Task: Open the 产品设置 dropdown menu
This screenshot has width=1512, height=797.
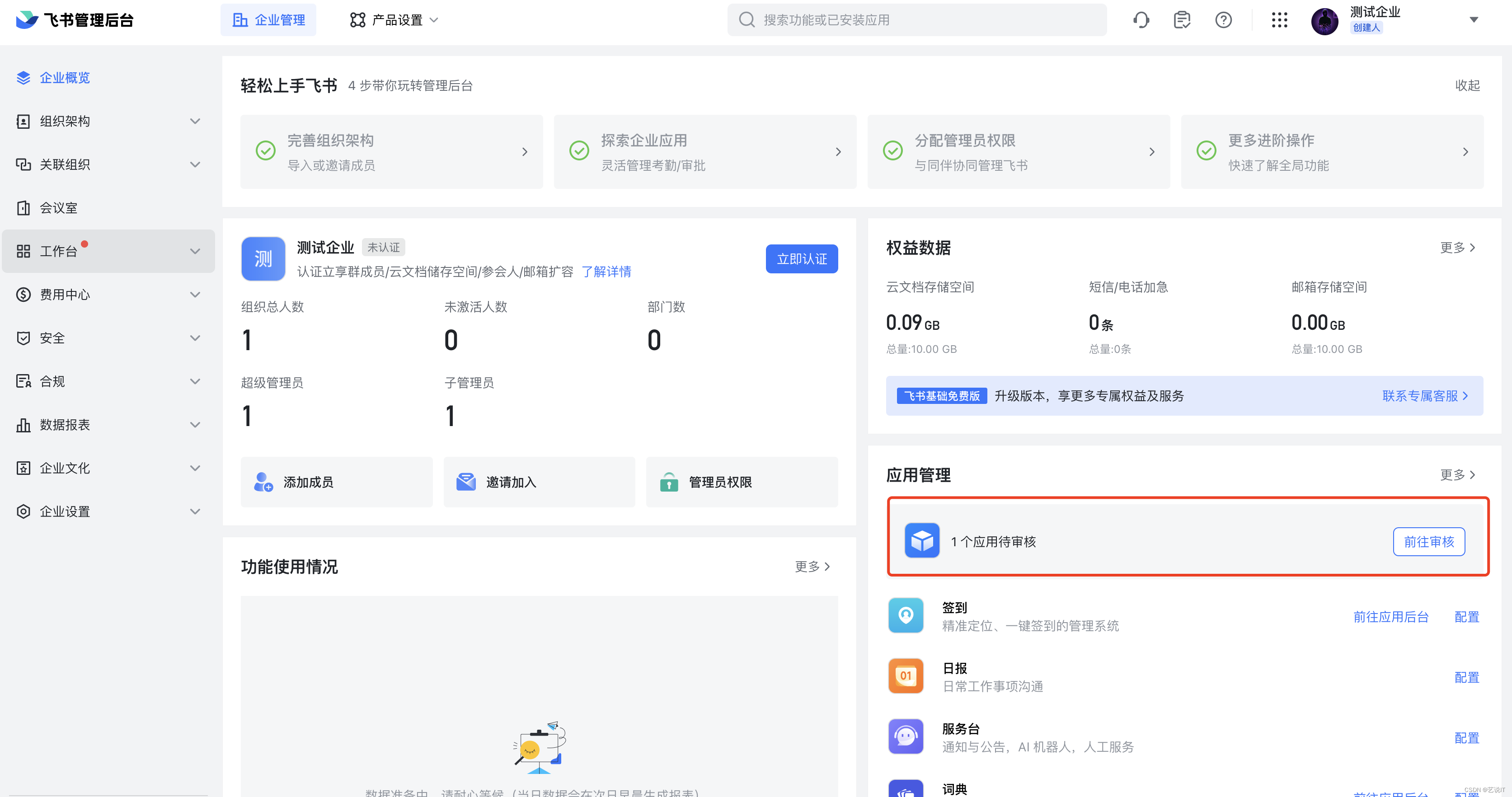Action: (394, 20)
